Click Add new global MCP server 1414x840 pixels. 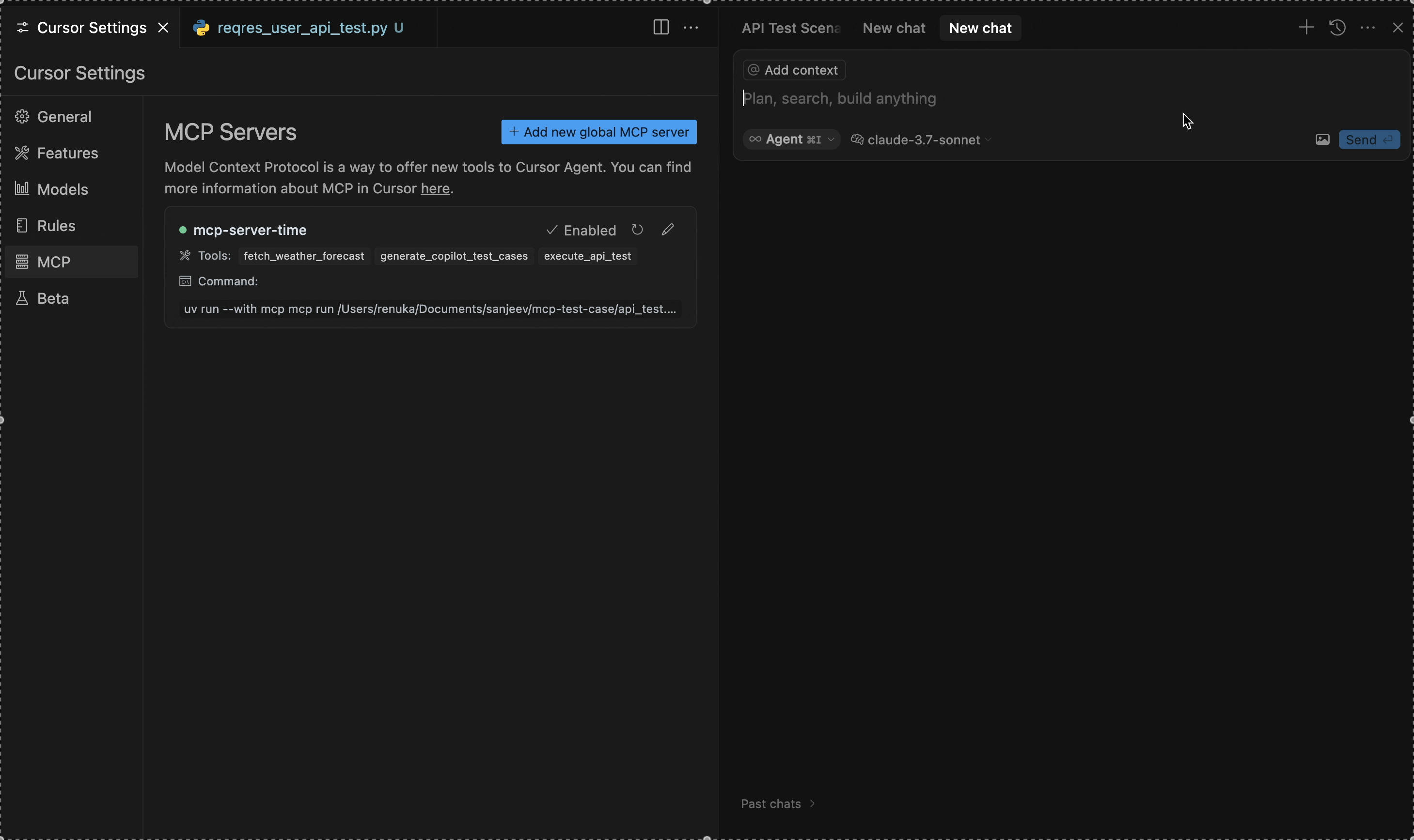pyautogui.click(x=599, y=132)
